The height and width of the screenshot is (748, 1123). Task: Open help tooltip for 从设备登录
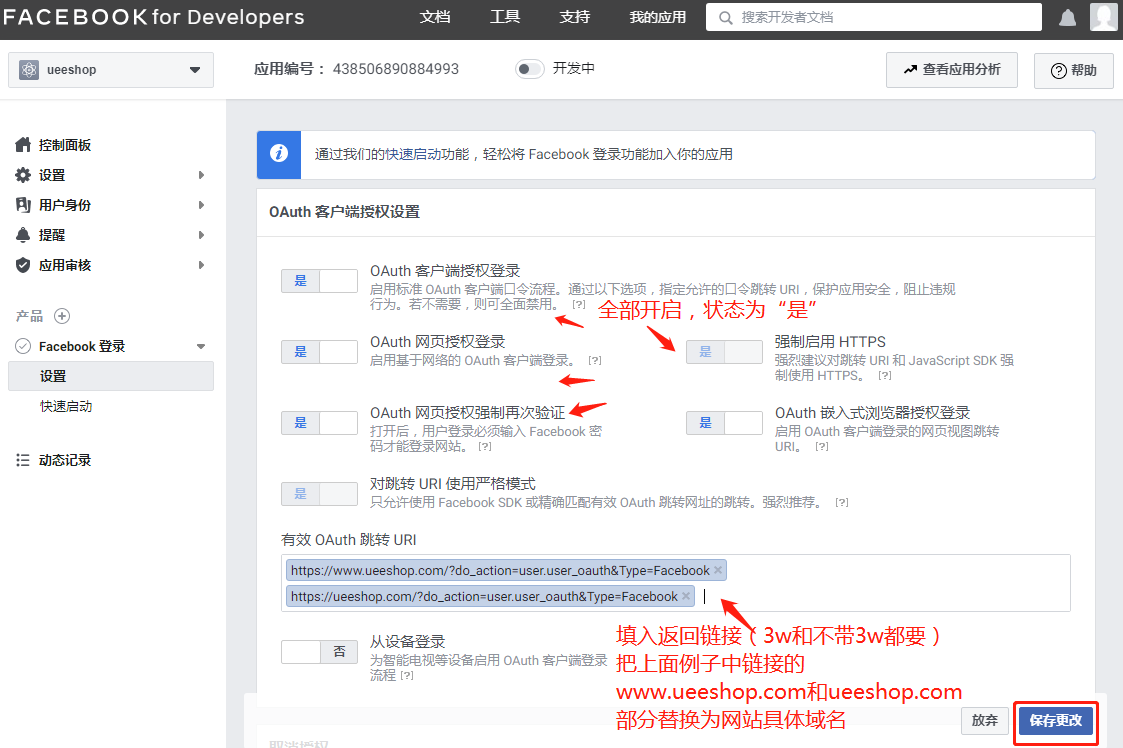(407, 676)
